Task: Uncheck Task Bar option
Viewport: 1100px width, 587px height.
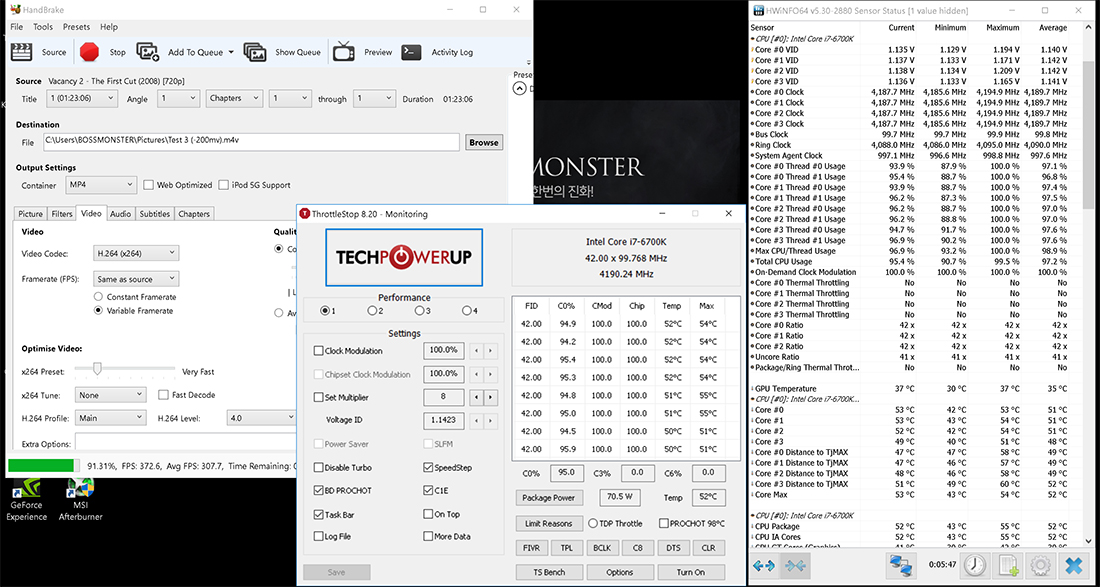Action: (x=319, y=515)
